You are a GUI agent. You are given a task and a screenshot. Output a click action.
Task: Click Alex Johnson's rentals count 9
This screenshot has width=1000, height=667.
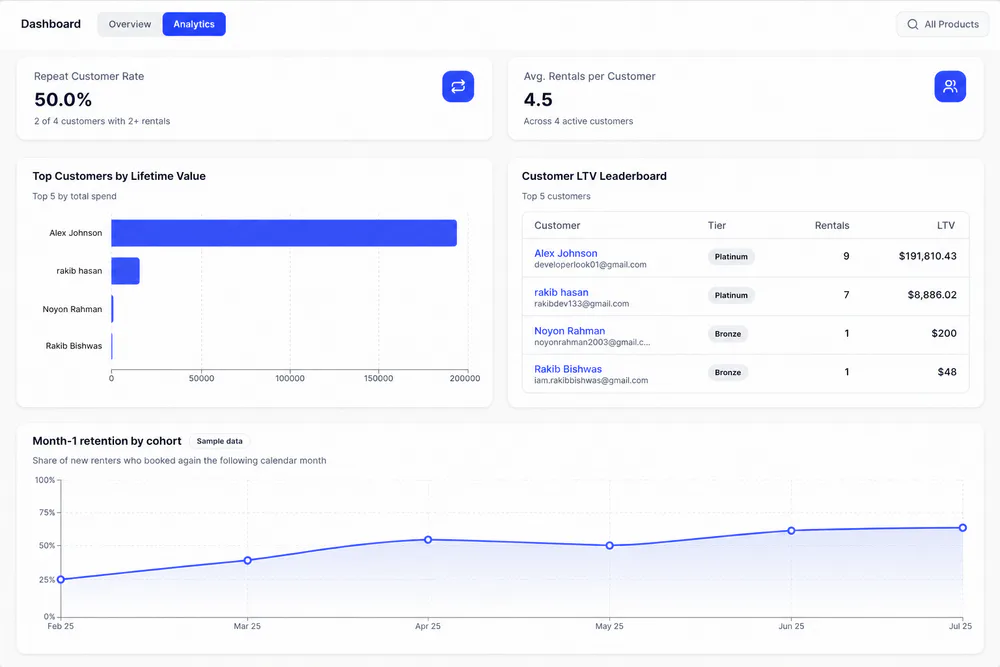[x=846, y=256]
